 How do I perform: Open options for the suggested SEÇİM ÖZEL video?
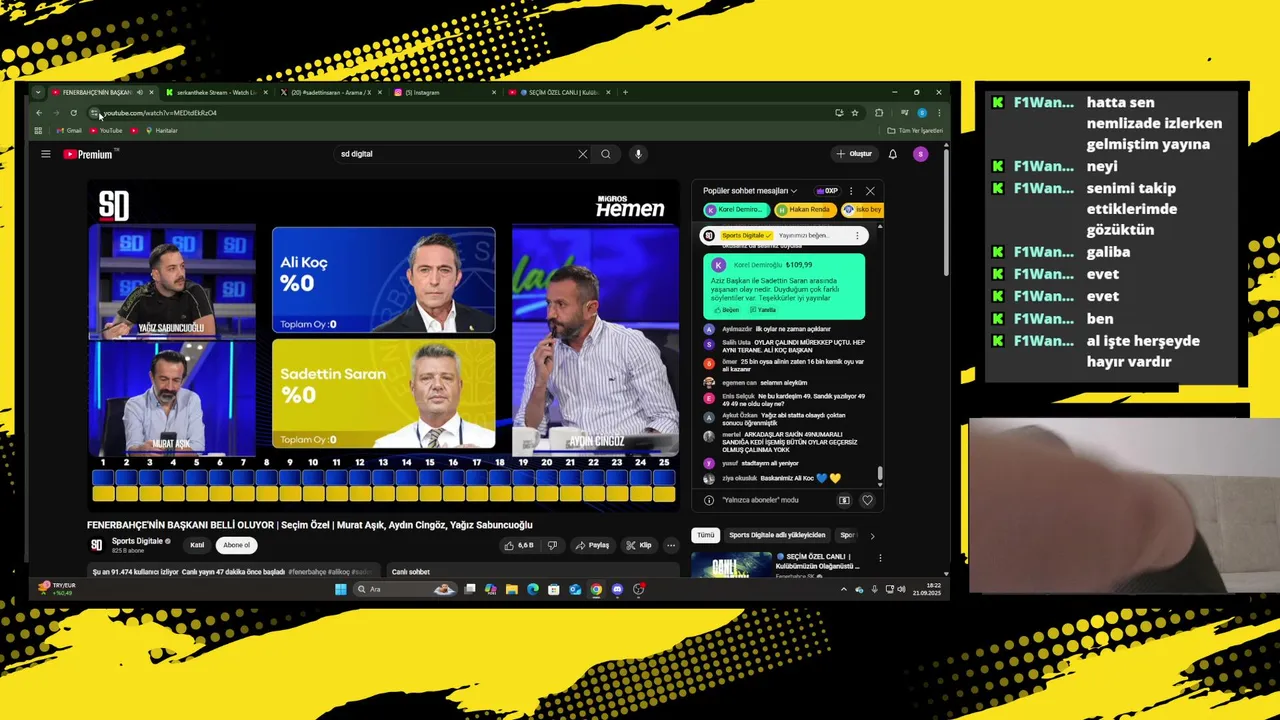coord(880,558)
